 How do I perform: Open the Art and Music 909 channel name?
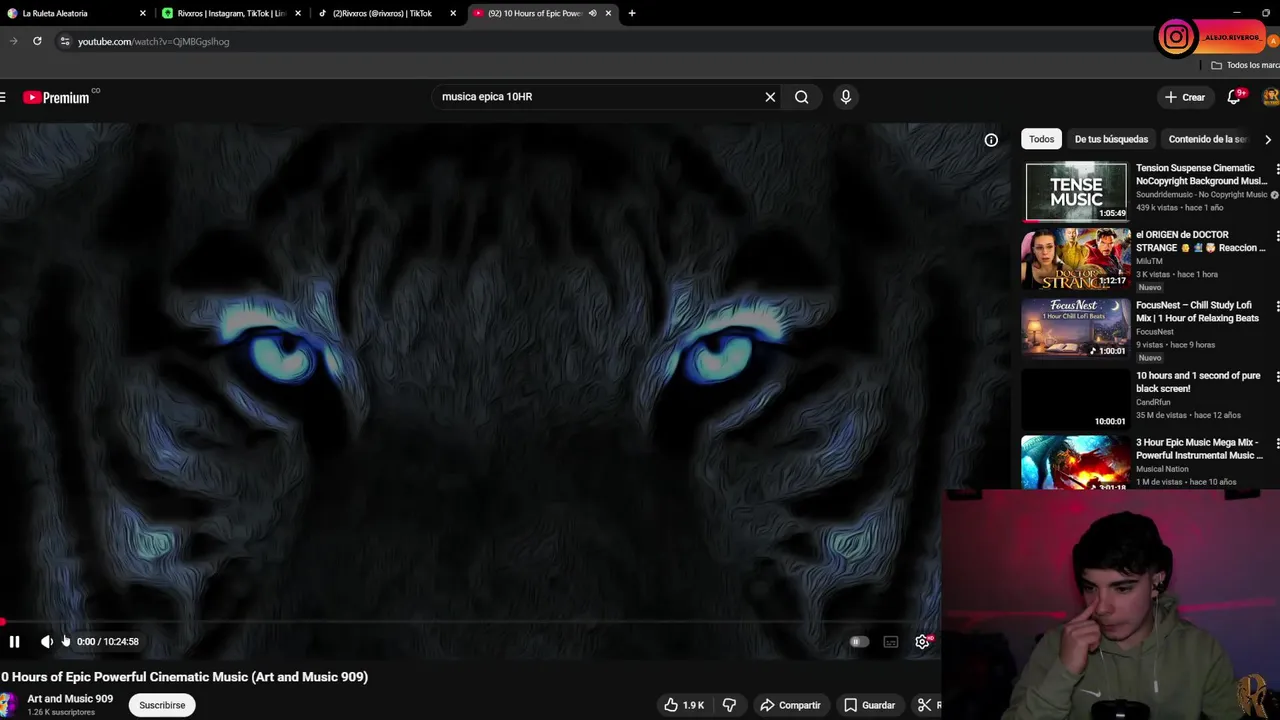pos(70,699)
